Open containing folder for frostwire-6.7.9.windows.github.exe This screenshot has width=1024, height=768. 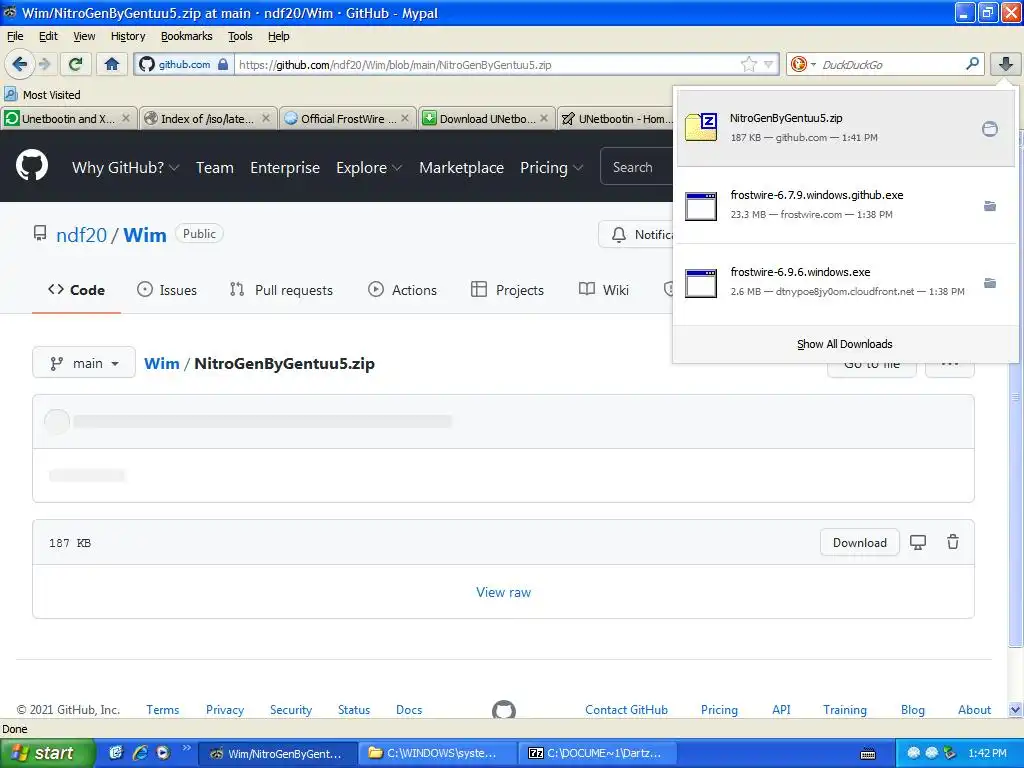pos(989,206)
